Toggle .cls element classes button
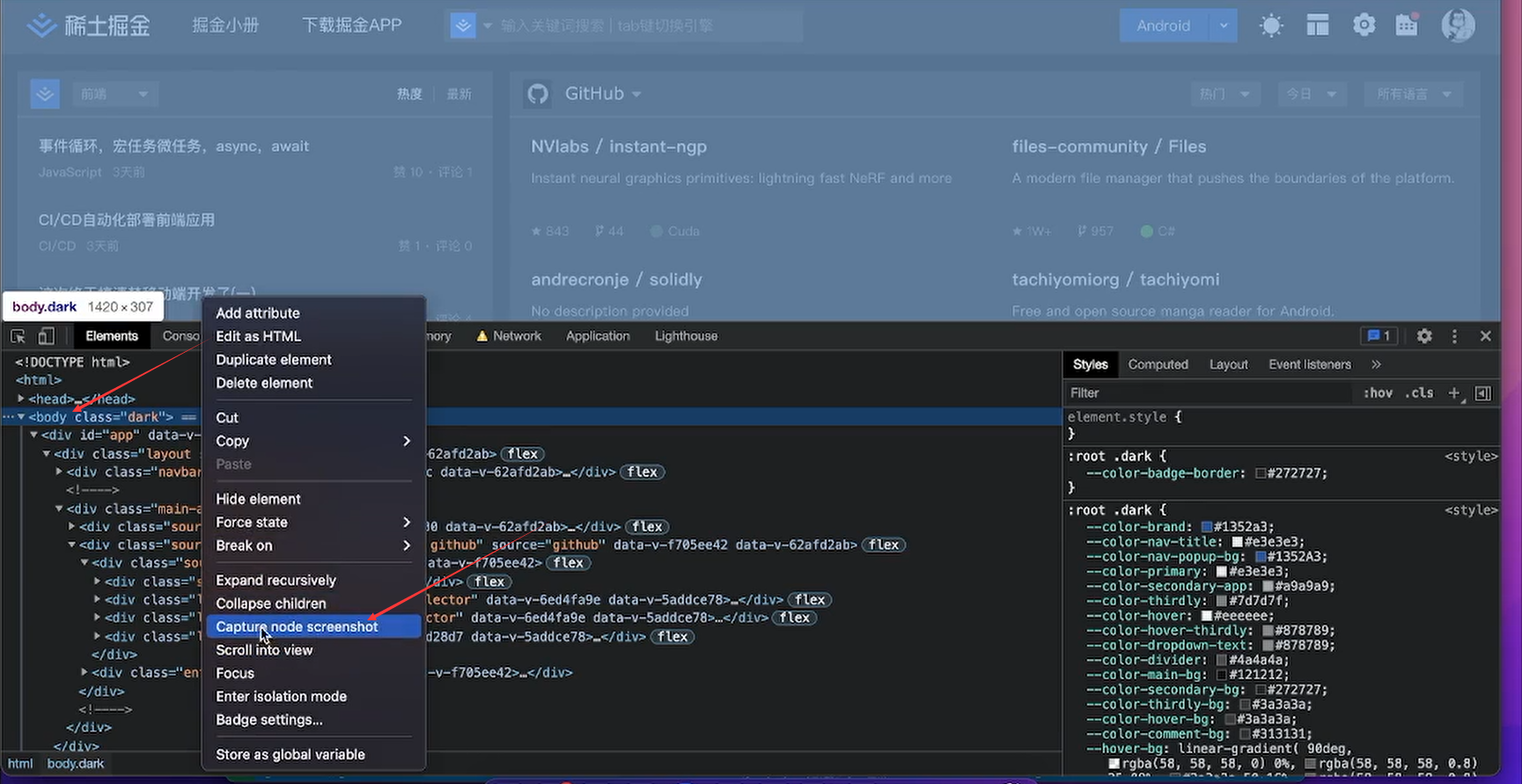1522x784 pixels. (1419, 393)
